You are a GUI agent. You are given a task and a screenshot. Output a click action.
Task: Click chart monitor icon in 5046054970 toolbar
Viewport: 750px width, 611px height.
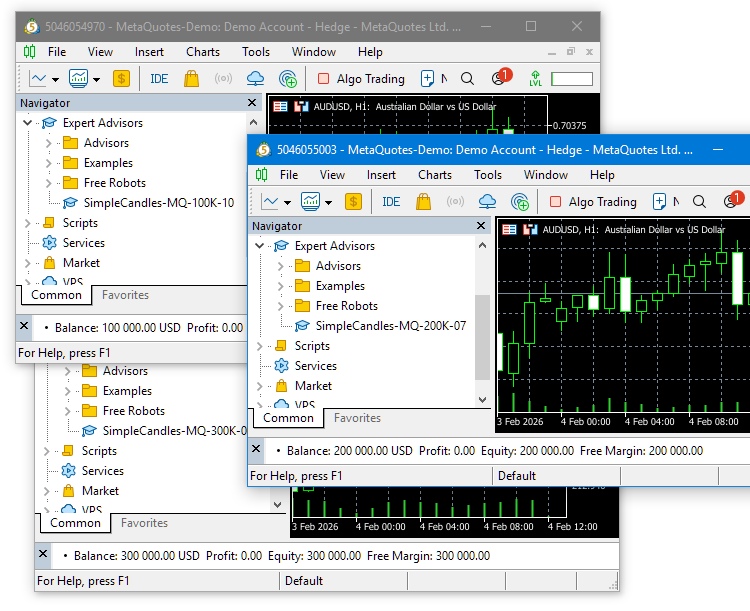point(78,78)
